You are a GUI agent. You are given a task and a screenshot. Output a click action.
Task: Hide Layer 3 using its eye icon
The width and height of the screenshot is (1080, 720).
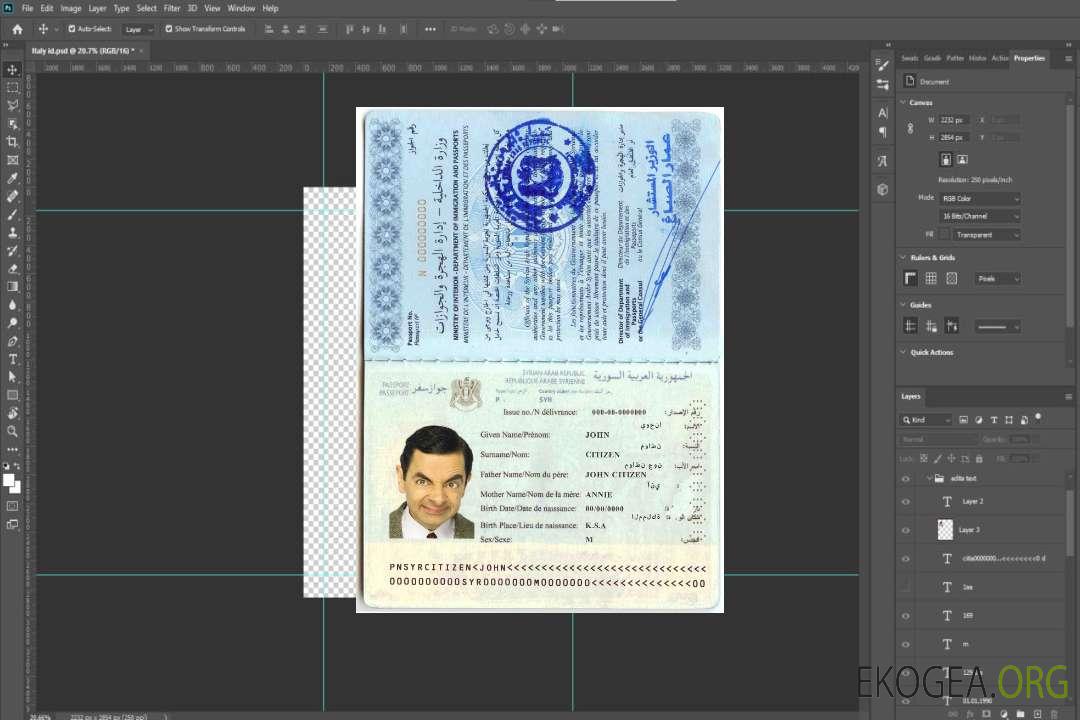[x=906, y=531]
